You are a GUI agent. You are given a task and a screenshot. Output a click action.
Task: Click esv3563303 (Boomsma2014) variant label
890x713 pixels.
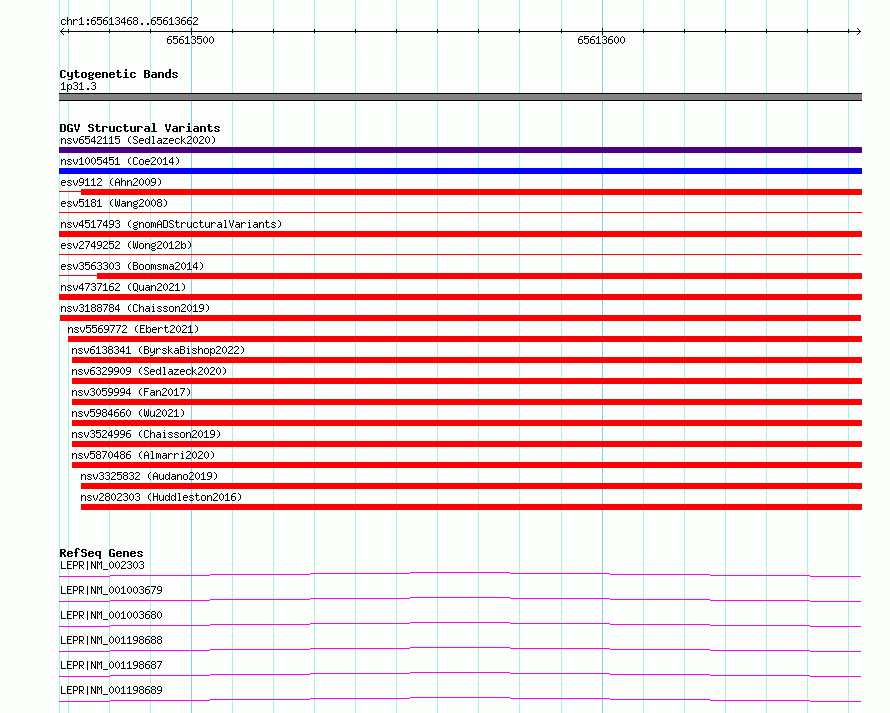(132, 266)
